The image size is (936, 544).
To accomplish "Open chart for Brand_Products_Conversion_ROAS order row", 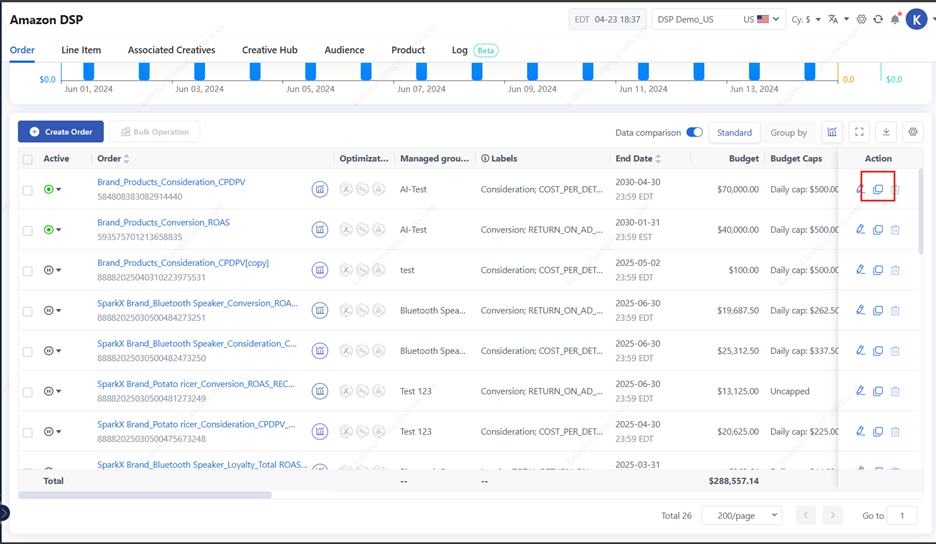I will pyautogui.click(x=320, y=230).
